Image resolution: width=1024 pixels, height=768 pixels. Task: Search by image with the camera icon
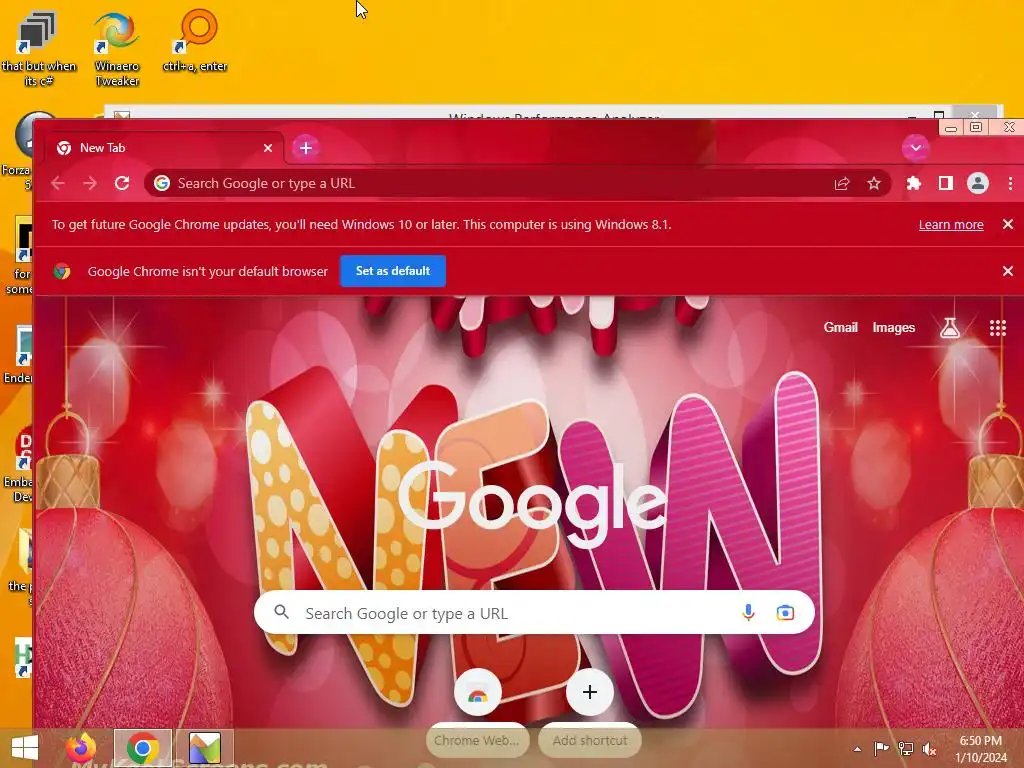click(785, 613)
